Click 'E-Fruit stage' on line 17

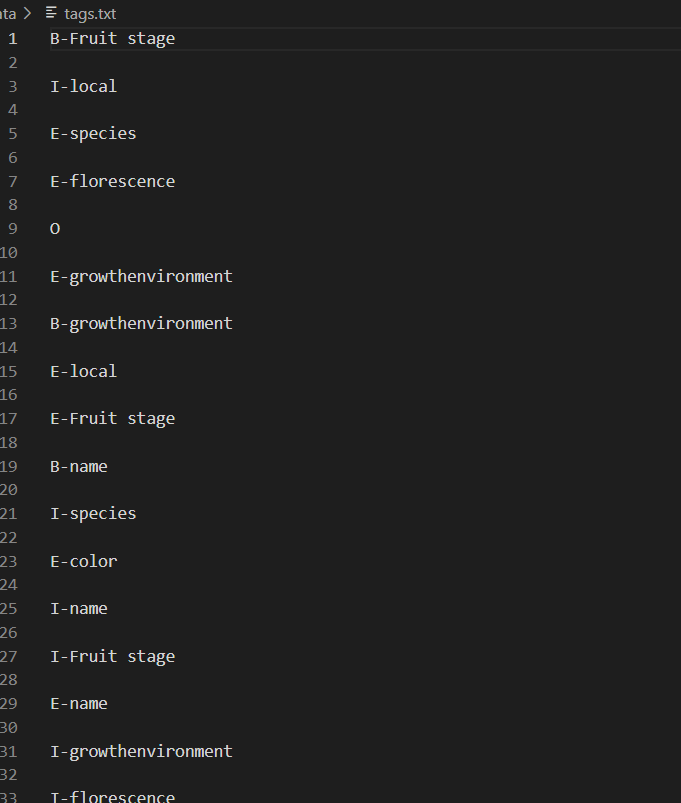113,419
